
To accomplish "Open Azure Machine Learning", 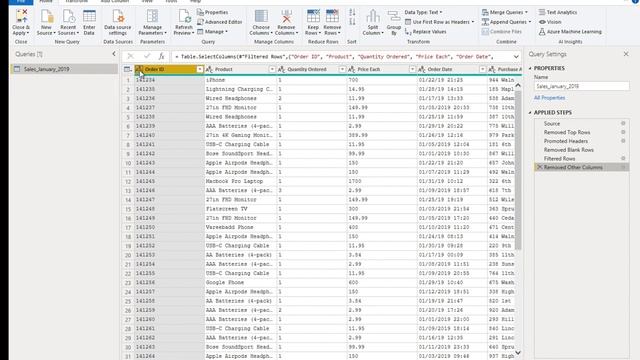I will click(570, 31).
